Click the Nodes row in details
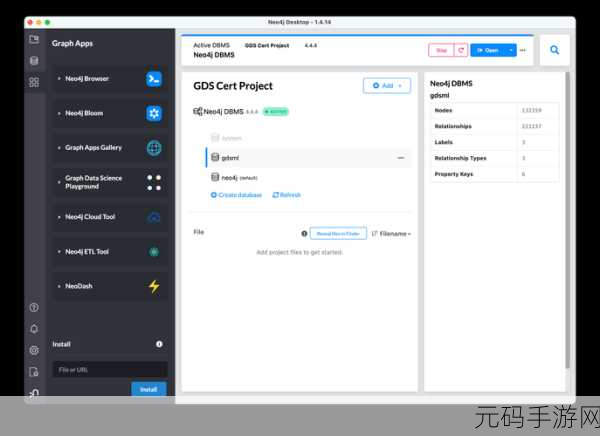 click(494, 110)
